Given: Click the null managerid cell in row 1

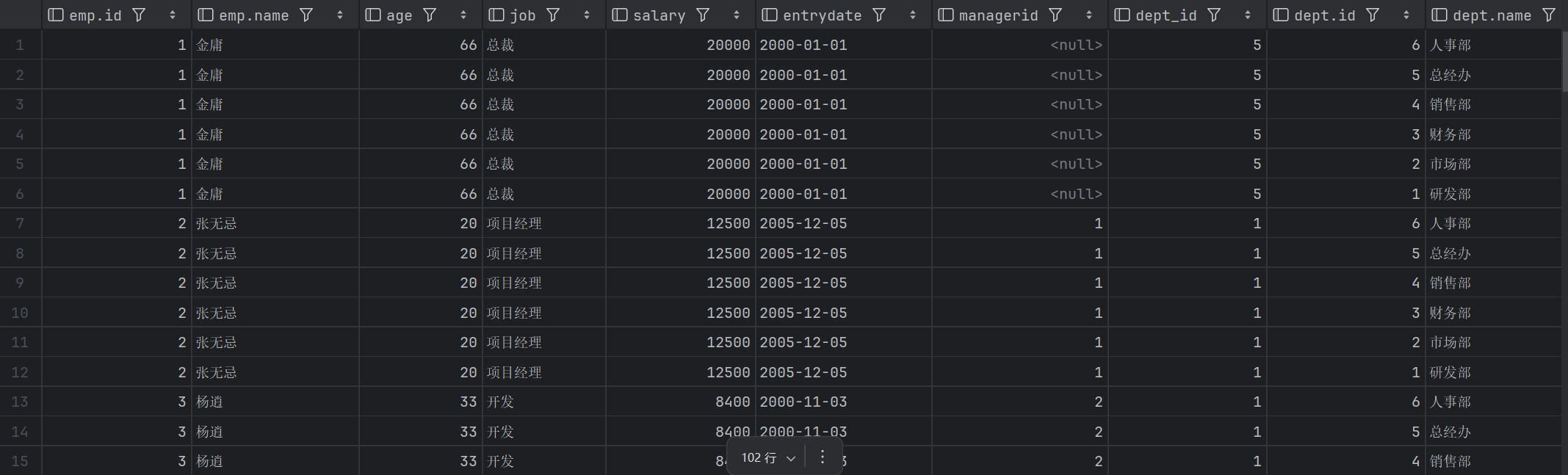Looking at the screenshot, I should tap(1076, 45).
